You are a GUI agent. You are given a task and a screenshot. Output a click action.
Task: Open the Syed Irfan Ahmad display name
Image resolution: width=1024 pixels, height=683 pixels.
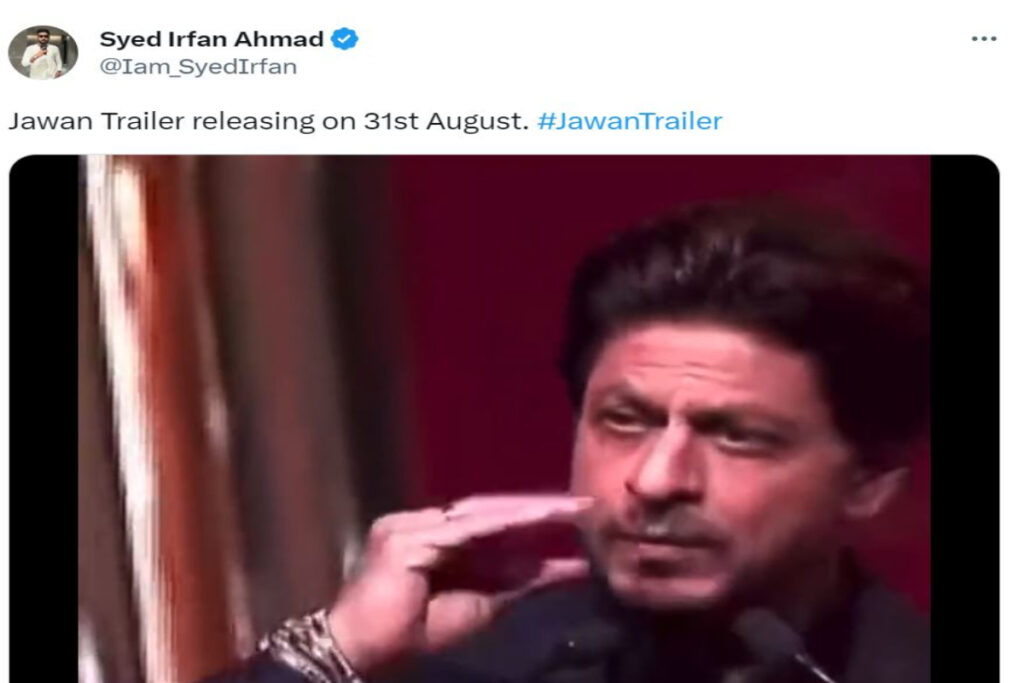(x=212, y=39)
